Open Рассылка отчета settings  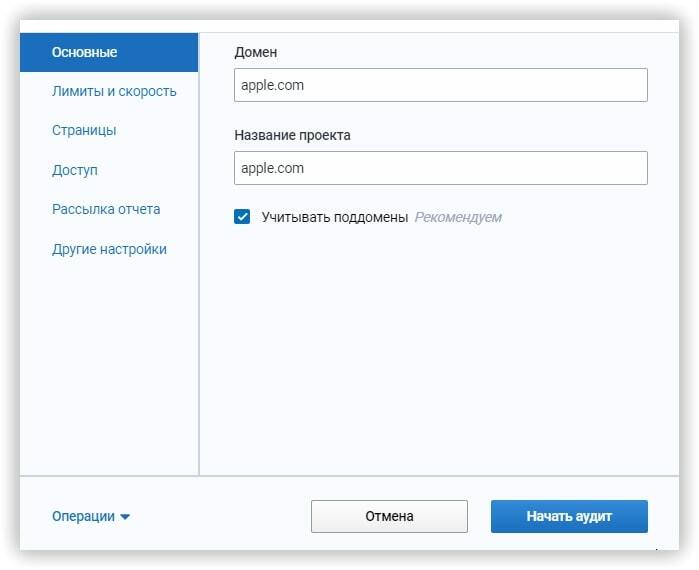coord(106,209)
